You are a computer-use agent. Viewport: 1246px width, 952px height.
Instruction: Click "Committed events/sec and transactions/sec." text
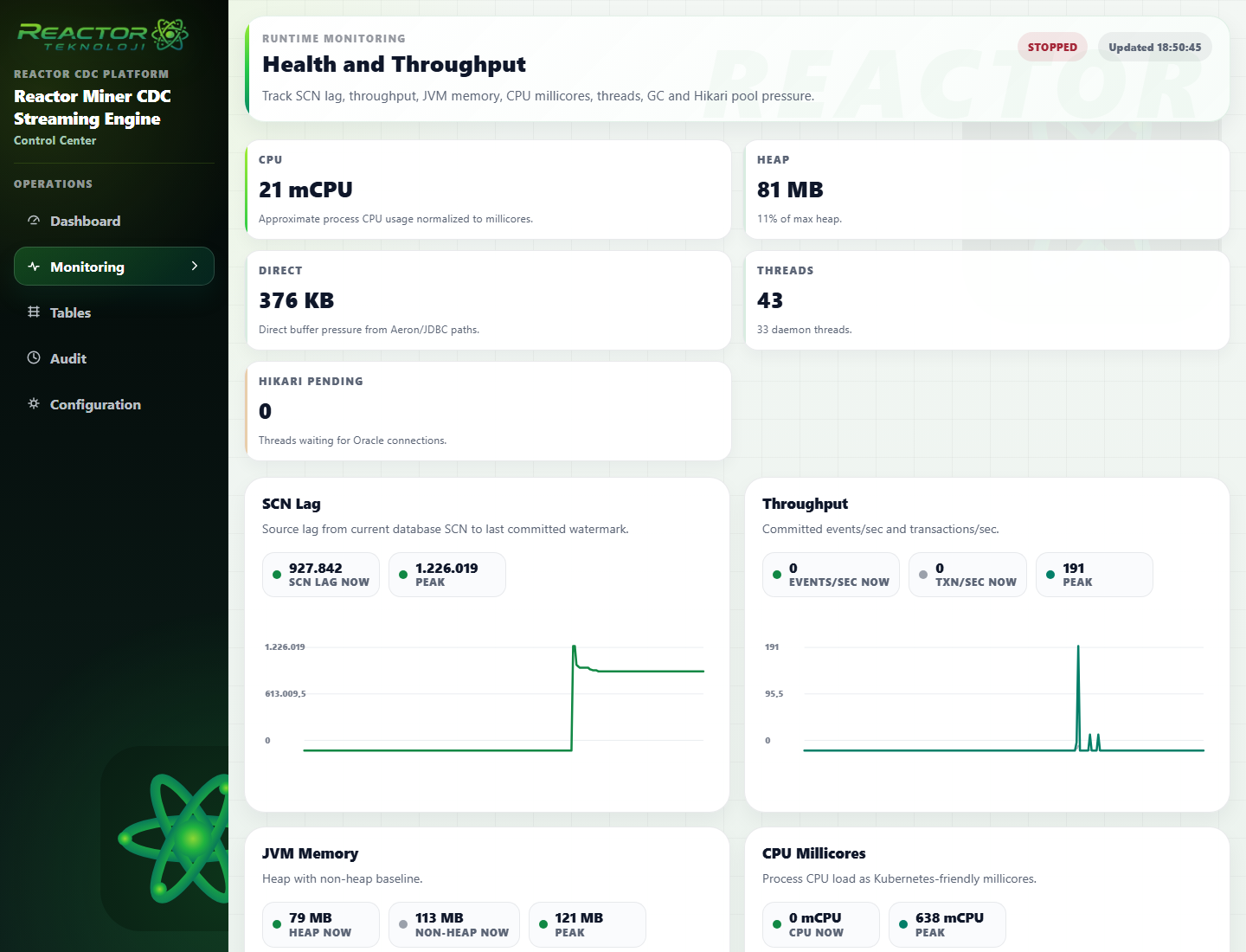[881, 529]
